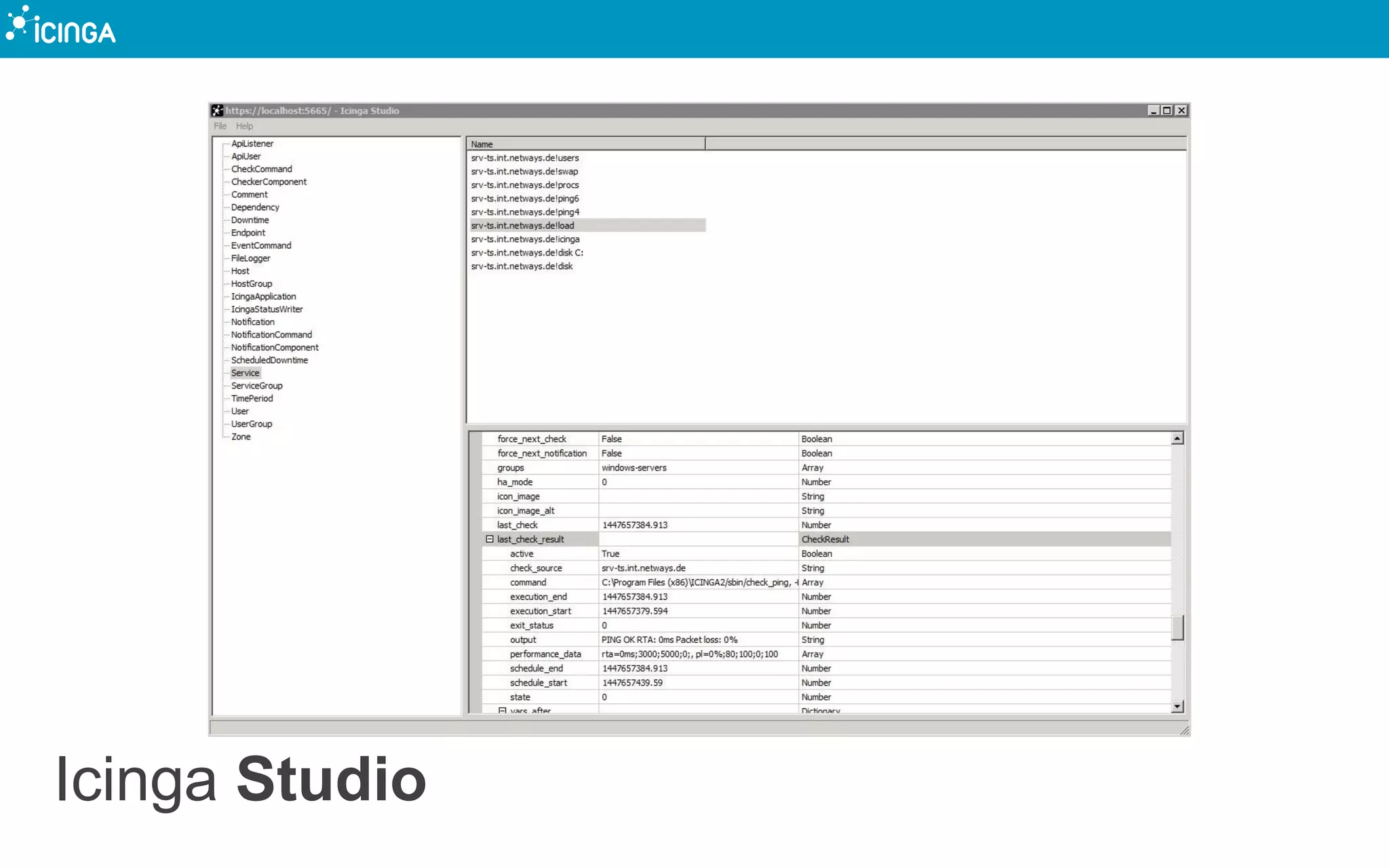The height and width of the screenshot is (868, 1389).
Task: Click the scrollbar down arrow in properties
Action: tap(1177, 707)
